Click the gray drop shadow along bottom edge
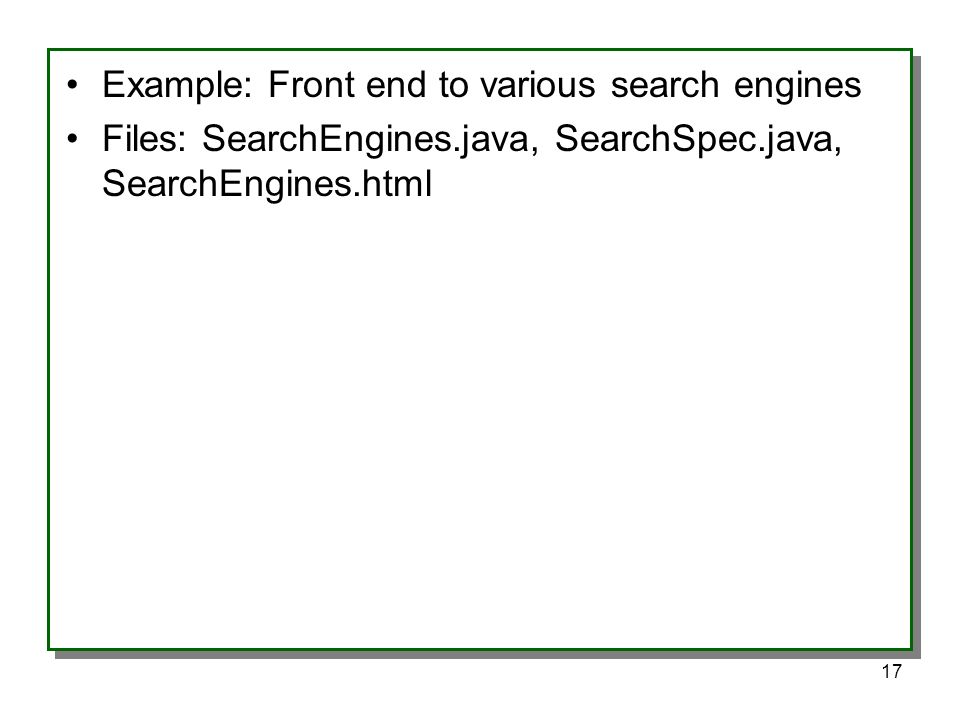Image resolution: width=960 pixels, height=720 pixels. [488, 654]
